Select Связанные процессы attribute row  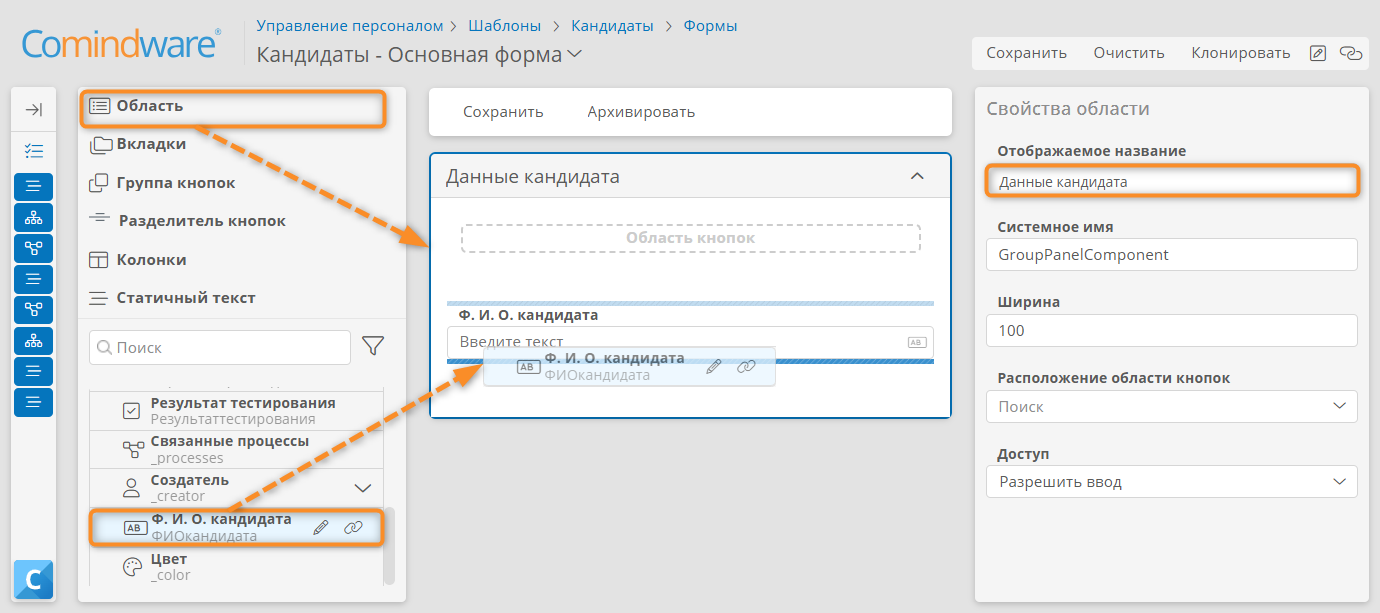pyautogui.click(x=236, y=449)
